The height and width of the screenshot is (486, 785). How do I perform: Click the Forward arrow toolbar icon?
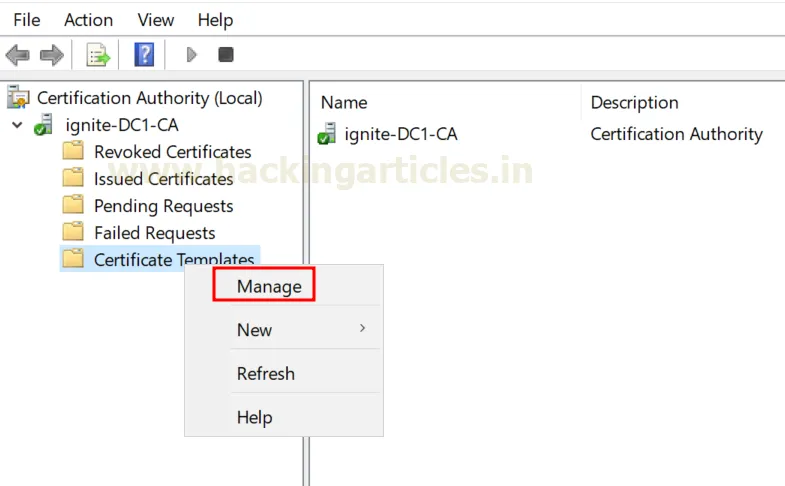pos(52,54)
